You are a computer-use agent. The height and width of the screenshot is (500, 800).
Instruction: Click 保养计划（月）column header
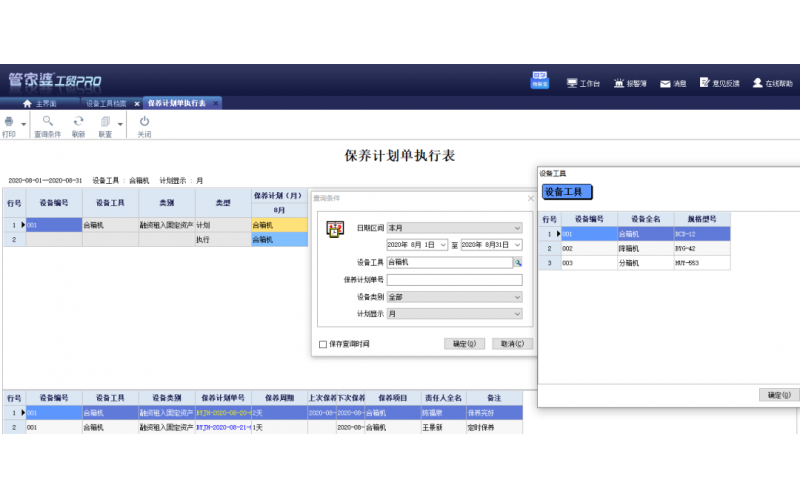click(x=278, y=196)
